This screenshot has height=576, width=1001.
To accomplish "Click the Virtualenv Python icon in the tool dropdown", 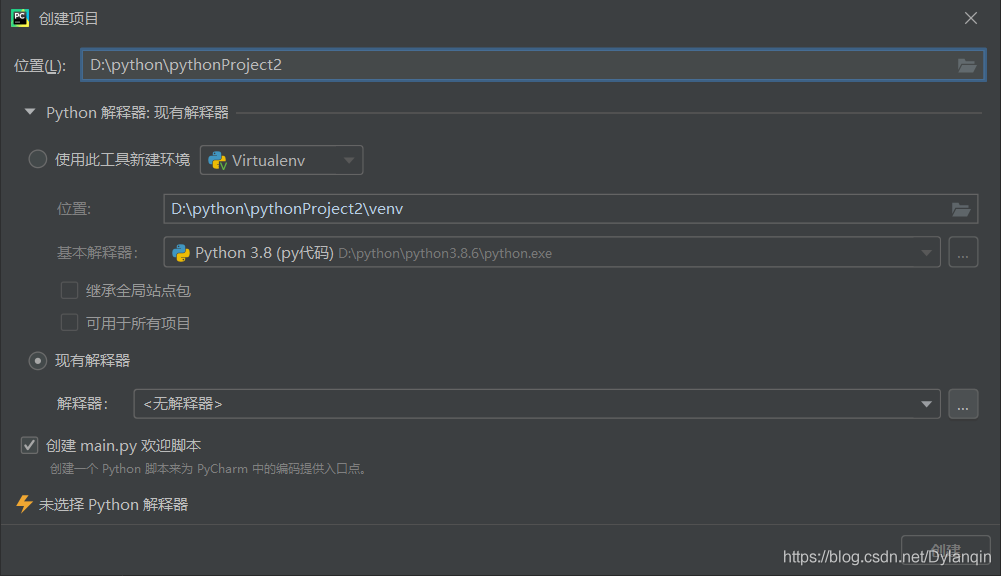I will tap(217, 160).
